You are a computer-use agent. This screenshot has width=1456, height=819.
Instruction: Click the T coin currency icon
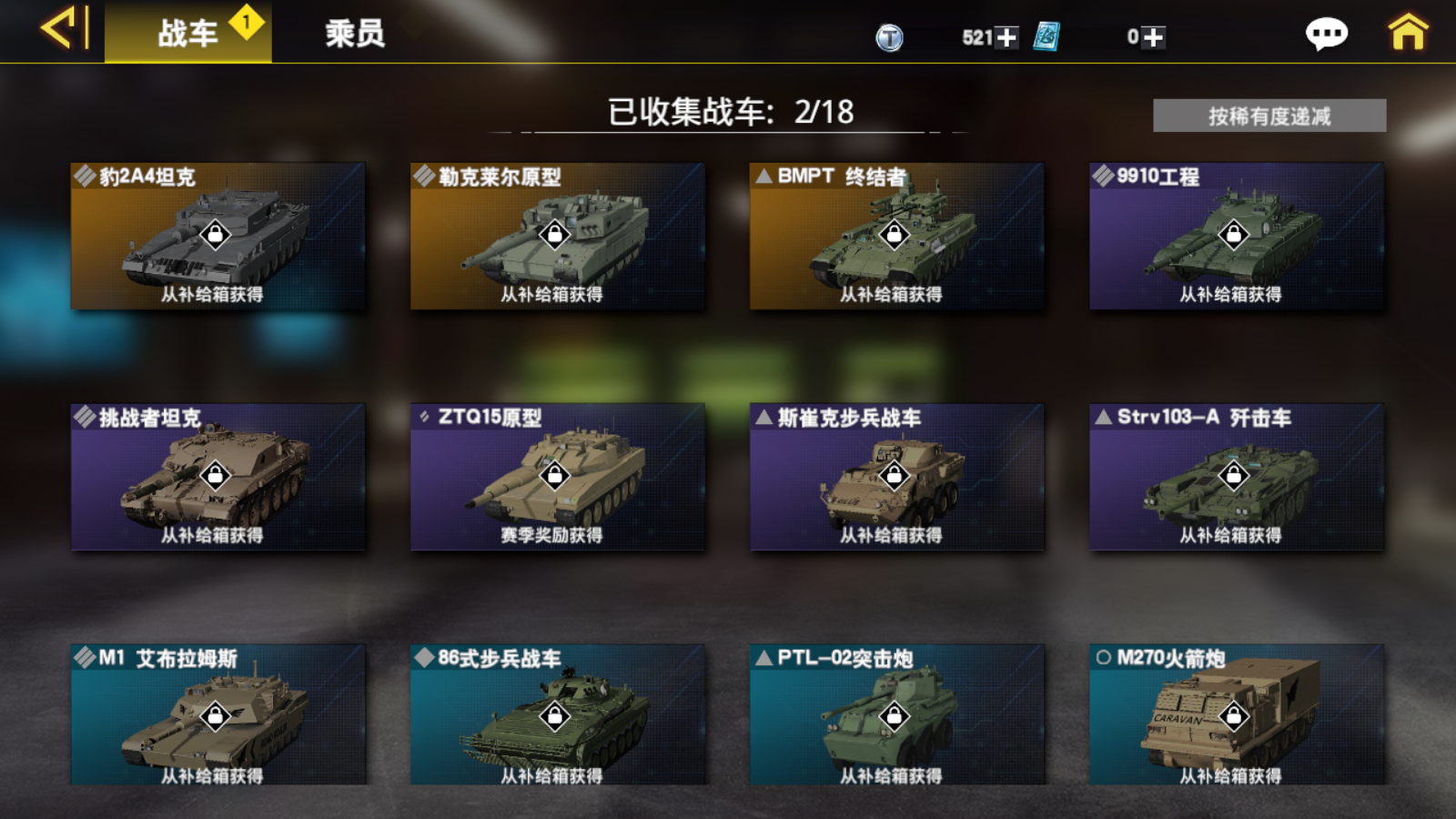pyautogui.click(x=889, y=37)
